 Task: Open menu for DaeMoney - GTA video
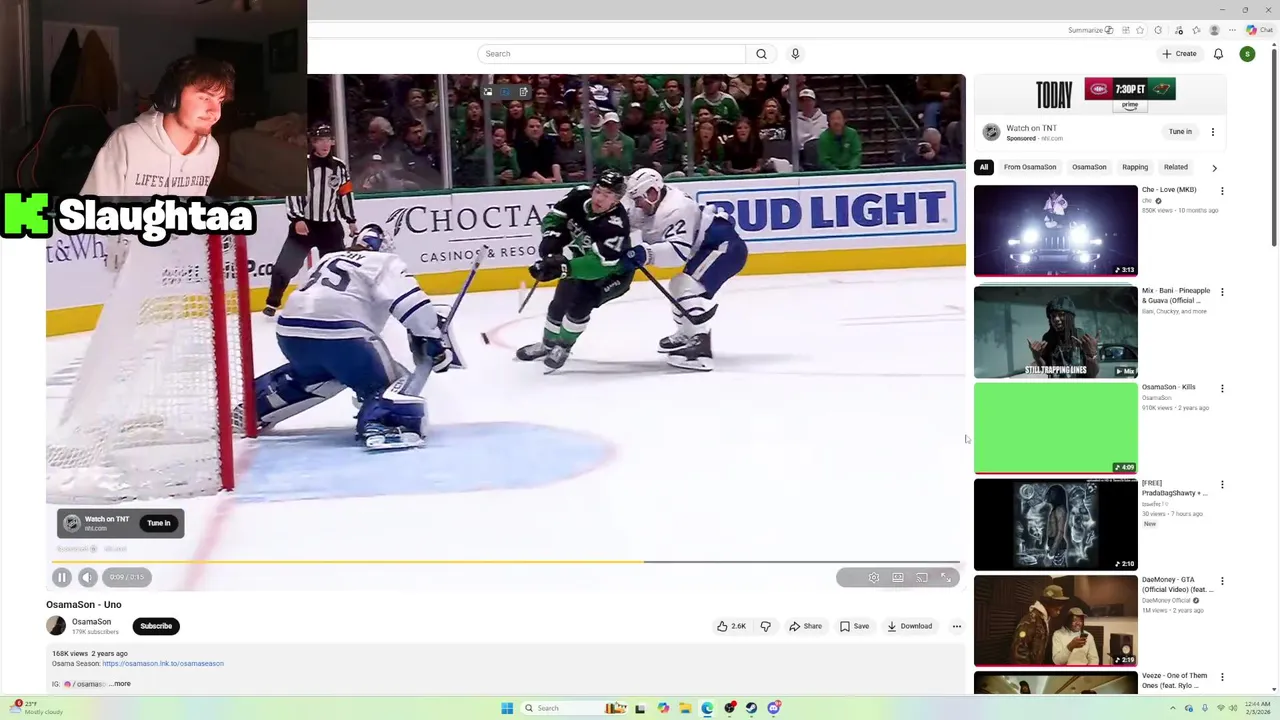pos(1221,581)
